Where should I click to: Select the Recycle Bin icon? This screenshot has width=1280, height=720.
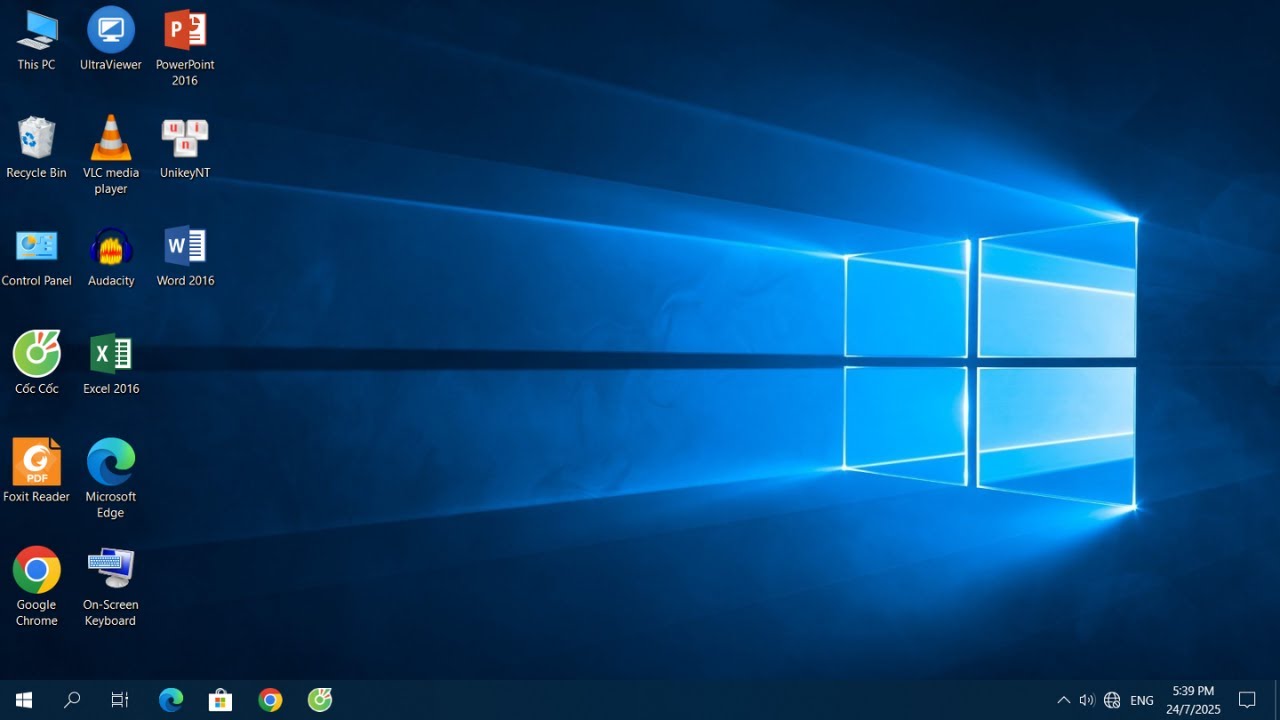tap(37, 148)
